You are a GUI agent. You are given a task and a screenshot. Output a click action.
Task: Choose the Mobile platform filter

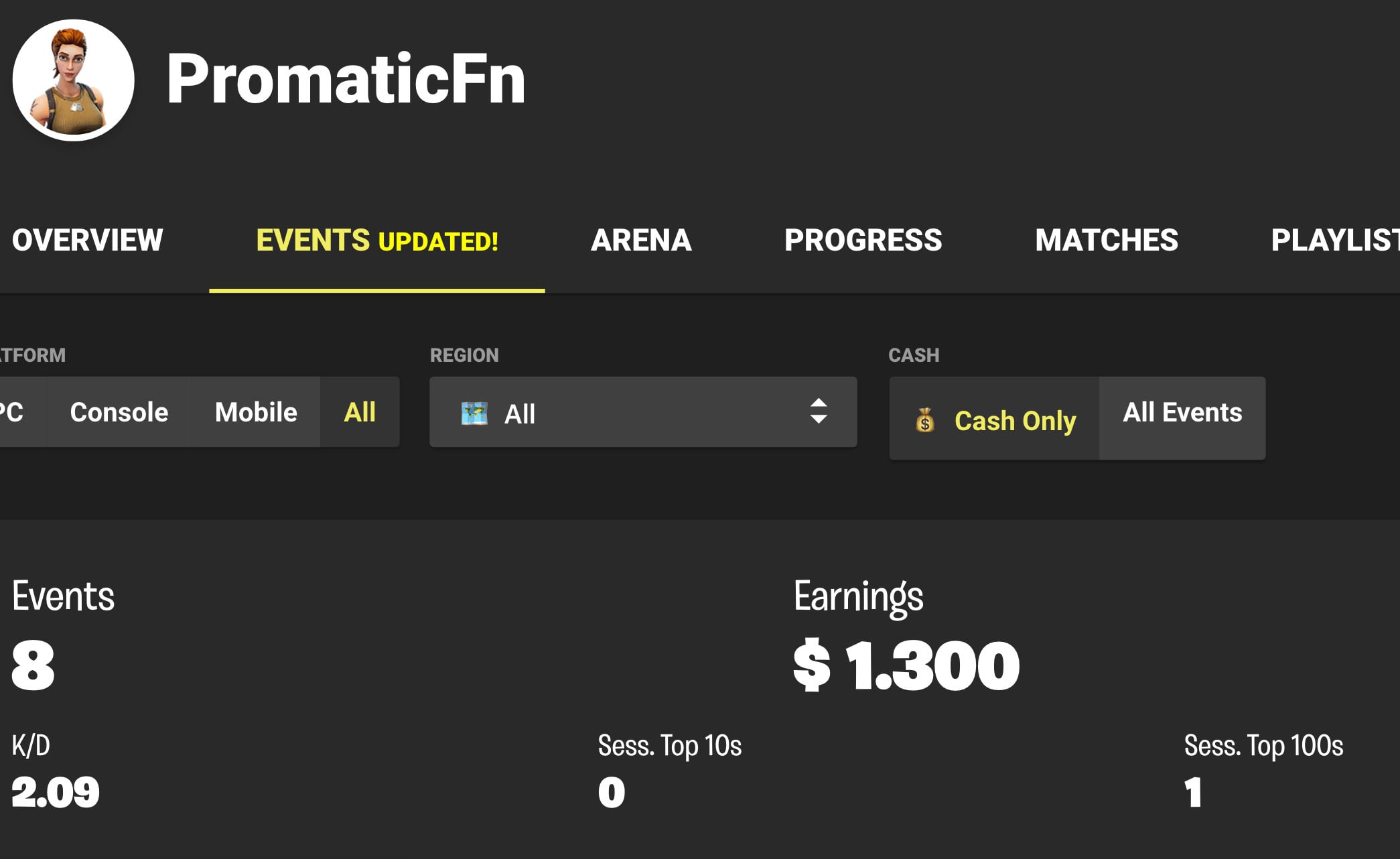click(x=256, y=412)
